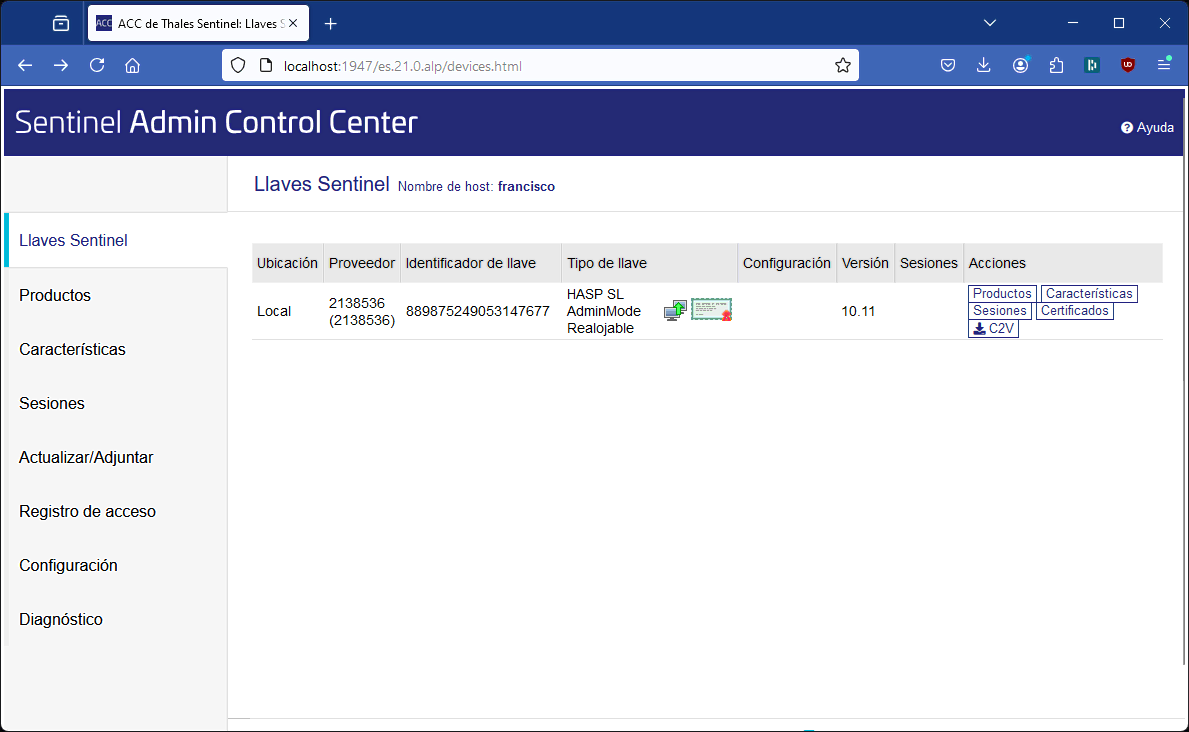Download the C2V file button
The image size is (1189, 732).
pyautogui.click(x=993, y=328)
